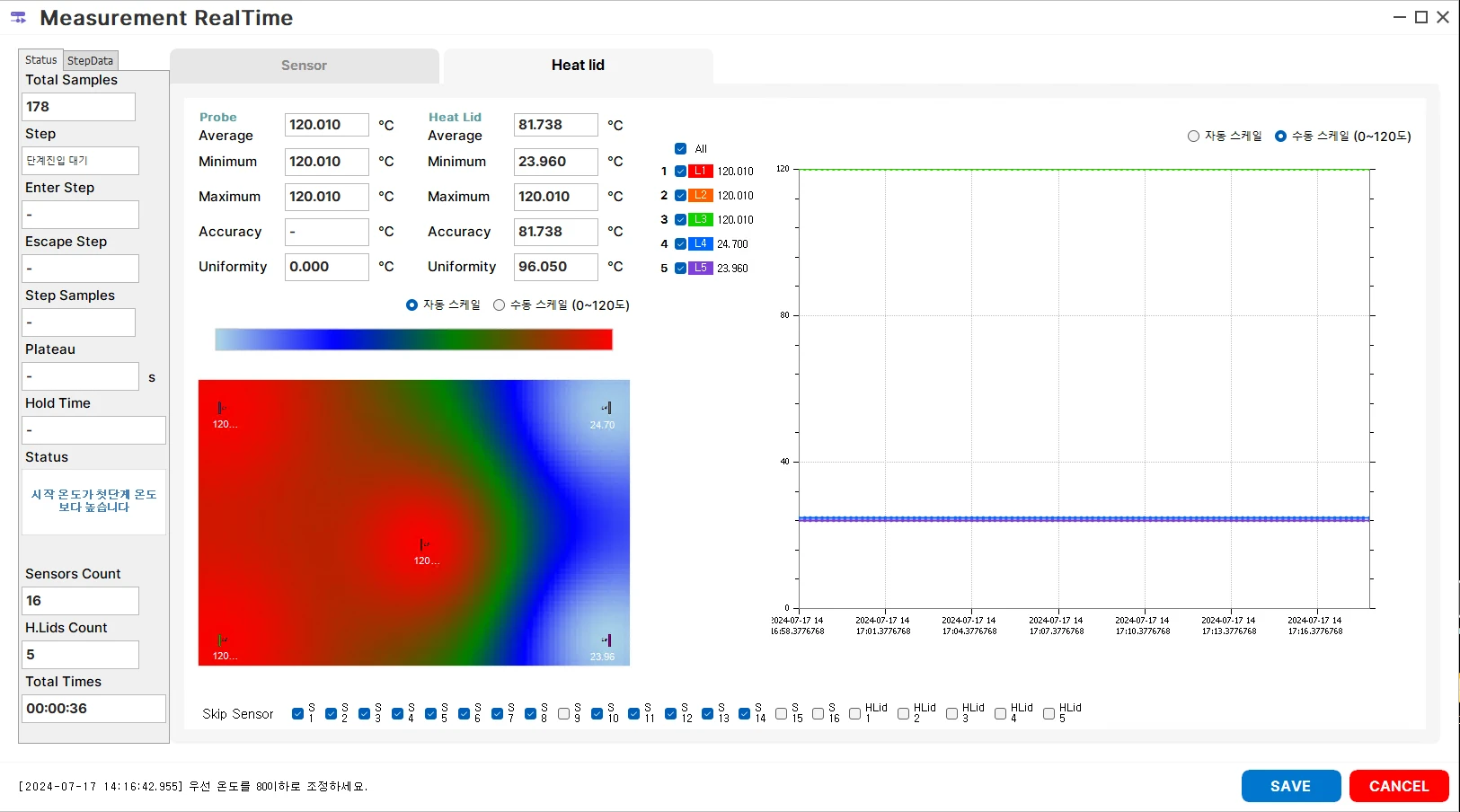Click the blue L4 legend swatch
This screenshot has width=1460, height=812.
coord(701,243)
